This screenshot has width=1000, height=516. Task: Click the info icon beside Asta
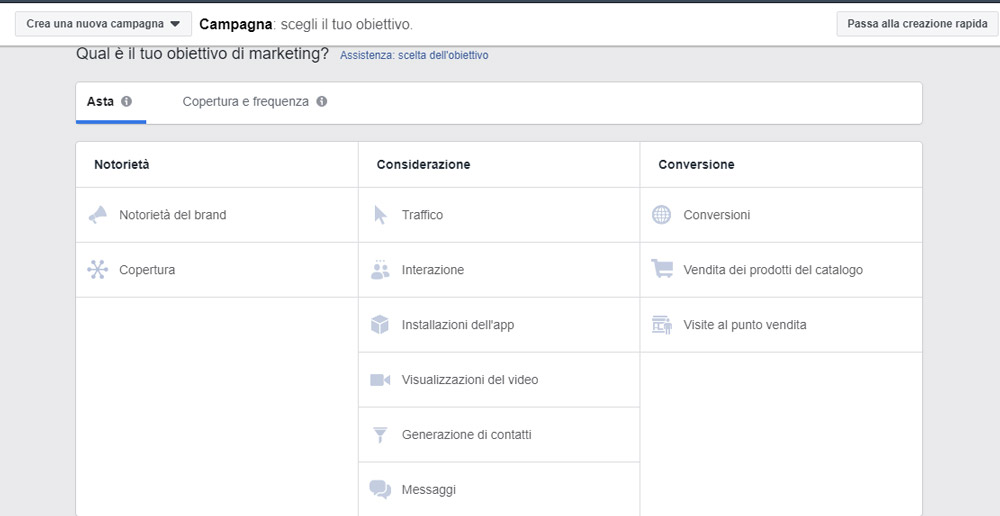(x=127, y=102)
